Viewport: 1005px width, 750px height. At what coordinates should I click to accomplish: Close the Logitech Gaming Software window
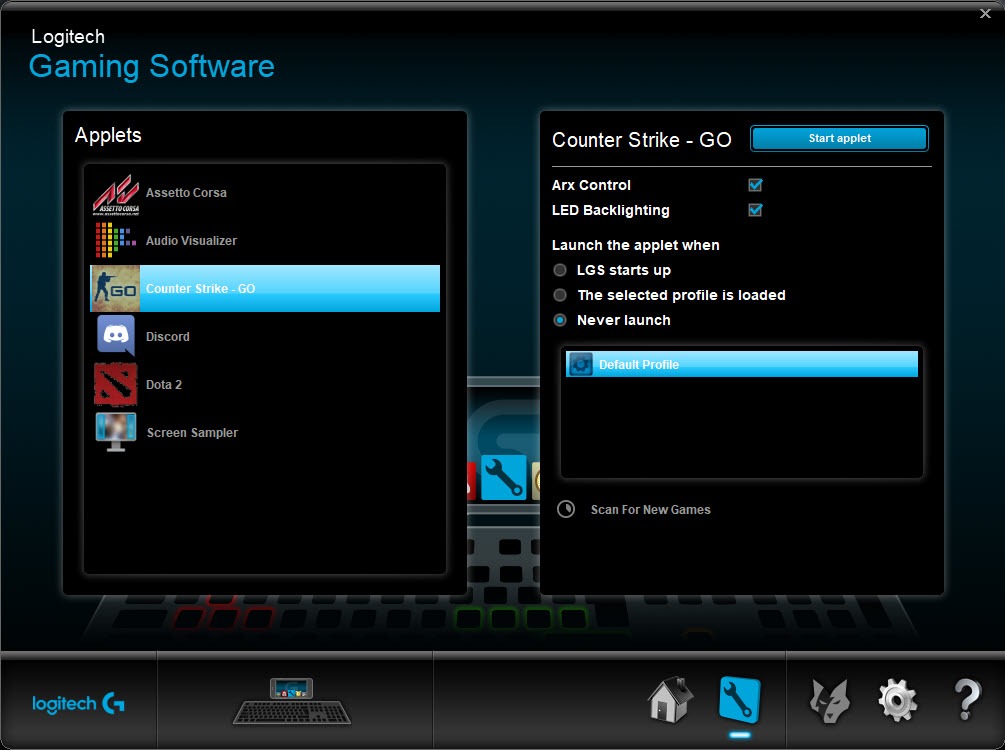(x=985, y=13)
